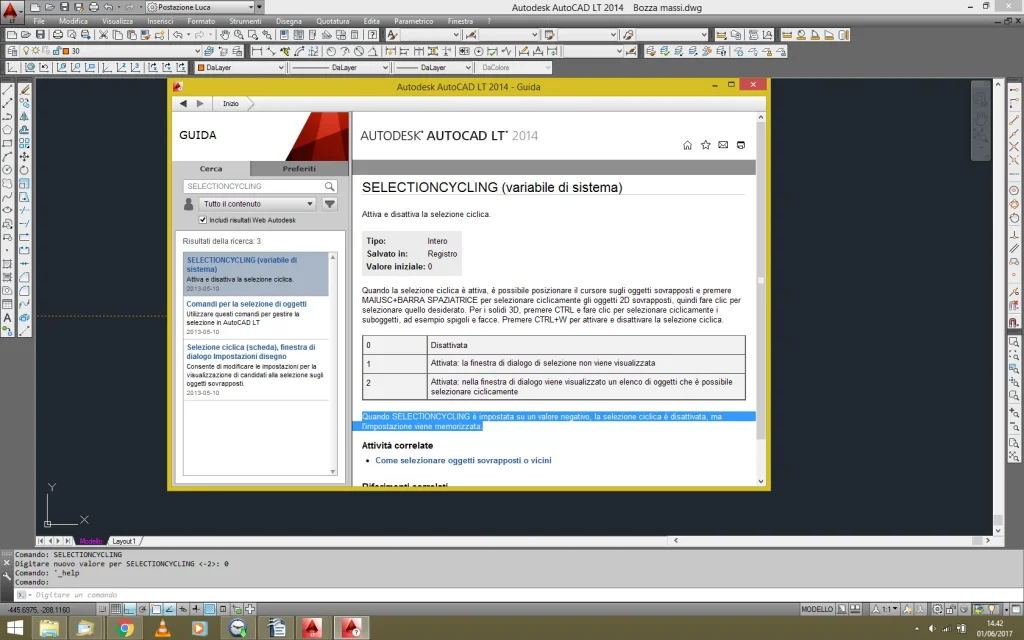The image size is (1024, 640).
Task: Click the Plot printer icon in Quick Access toolbar
Action: [93, 7]
